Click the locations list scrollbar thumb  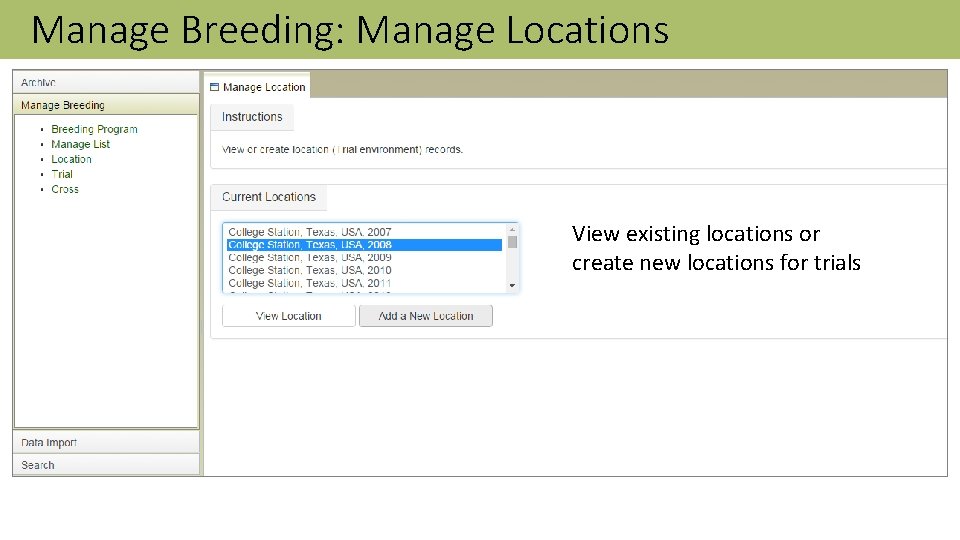click(x=512, y=242)
